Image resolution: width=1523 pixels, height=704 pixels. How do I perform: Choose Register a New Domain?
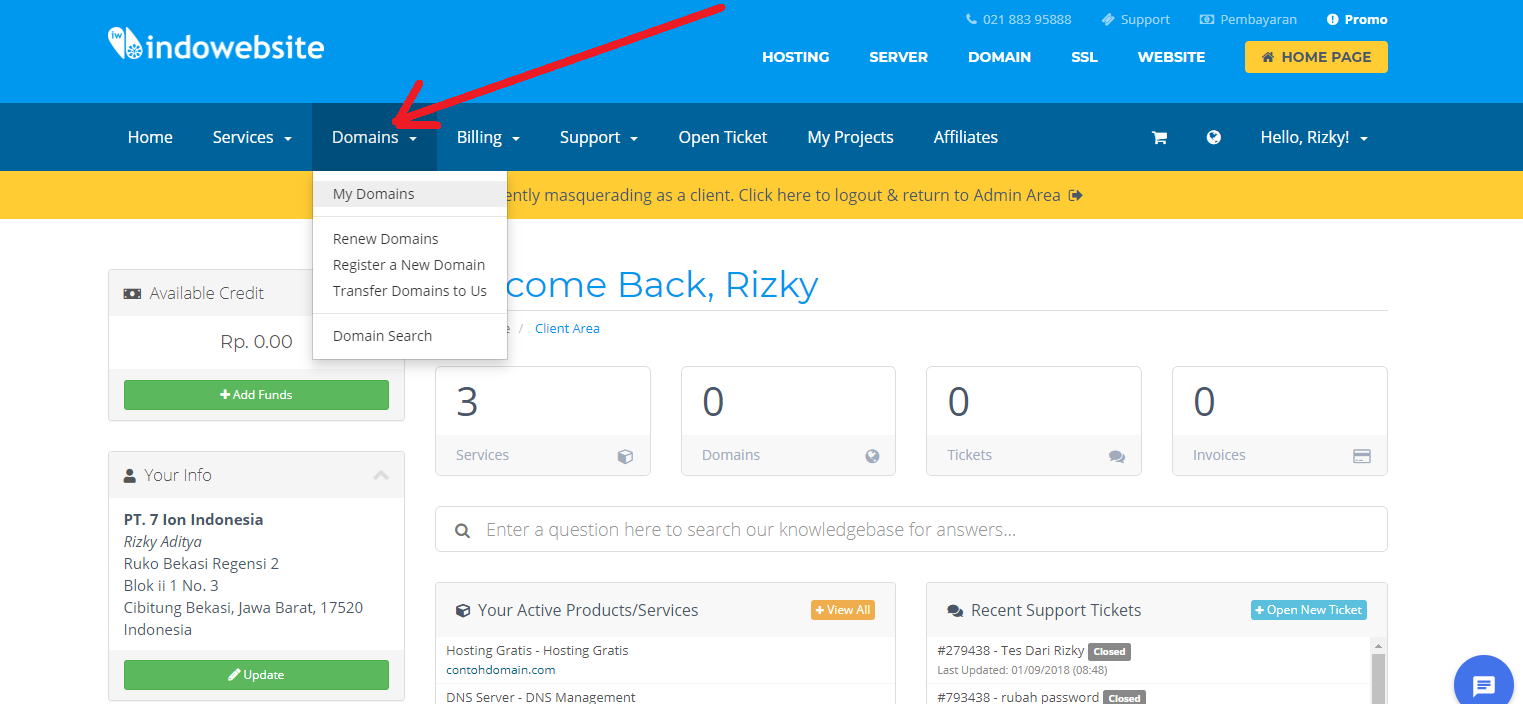[408, 265]
